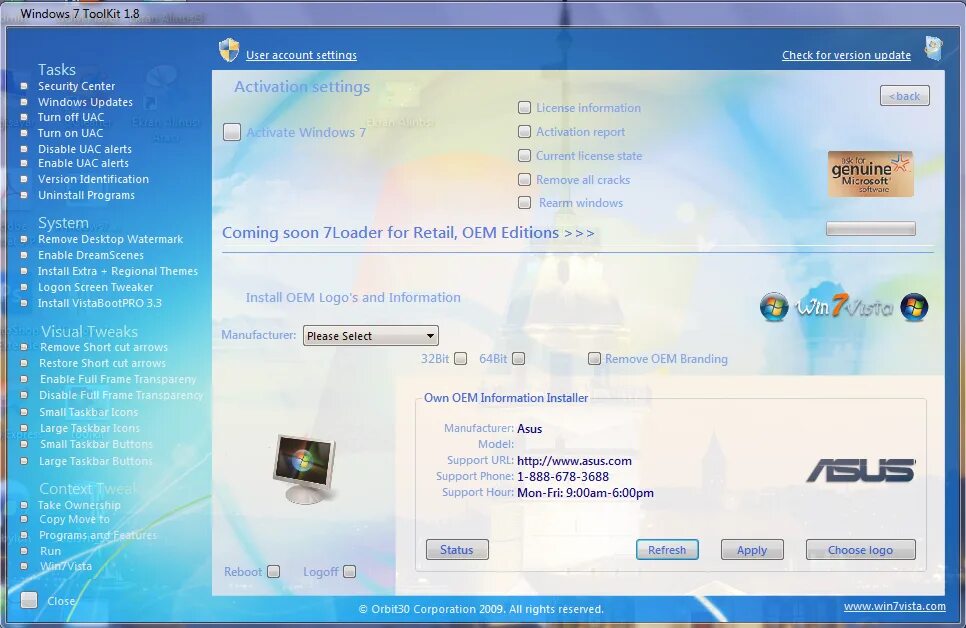Click the User account settings shield icon
Viewport: 966px width, 628px height.
click(x=229, y=51)
